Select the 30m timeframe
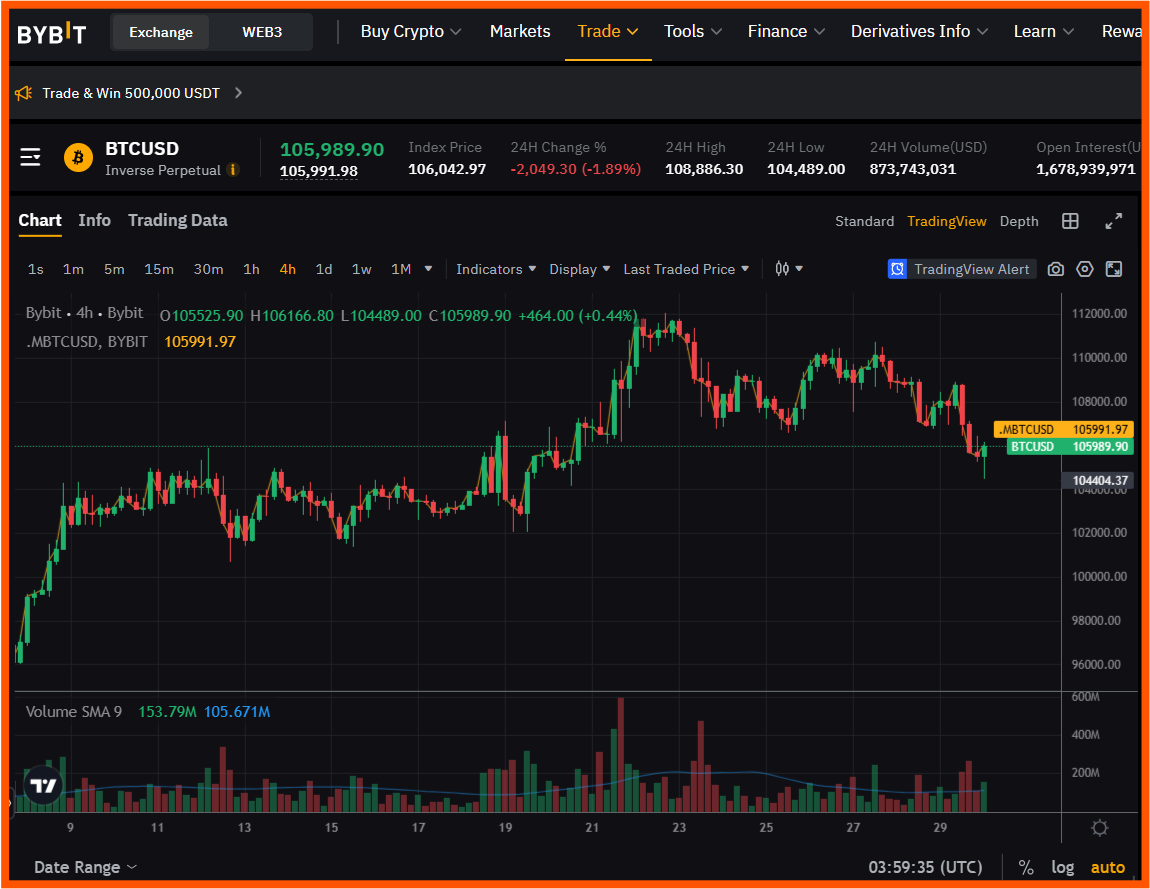Viewport: 1150px width, 889px height. (208, 269)
